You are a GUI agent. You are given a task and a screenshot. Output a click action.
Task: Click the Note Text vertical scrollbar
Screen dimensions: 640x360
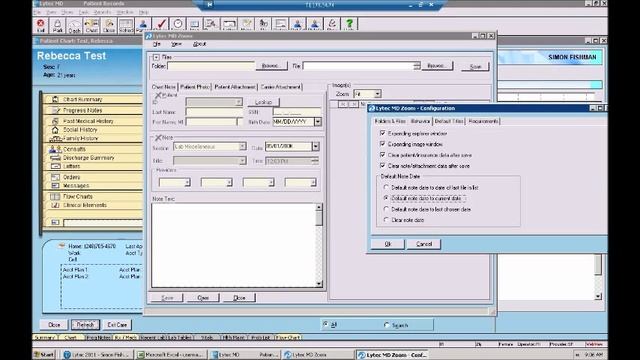click(x=319, y=245)
